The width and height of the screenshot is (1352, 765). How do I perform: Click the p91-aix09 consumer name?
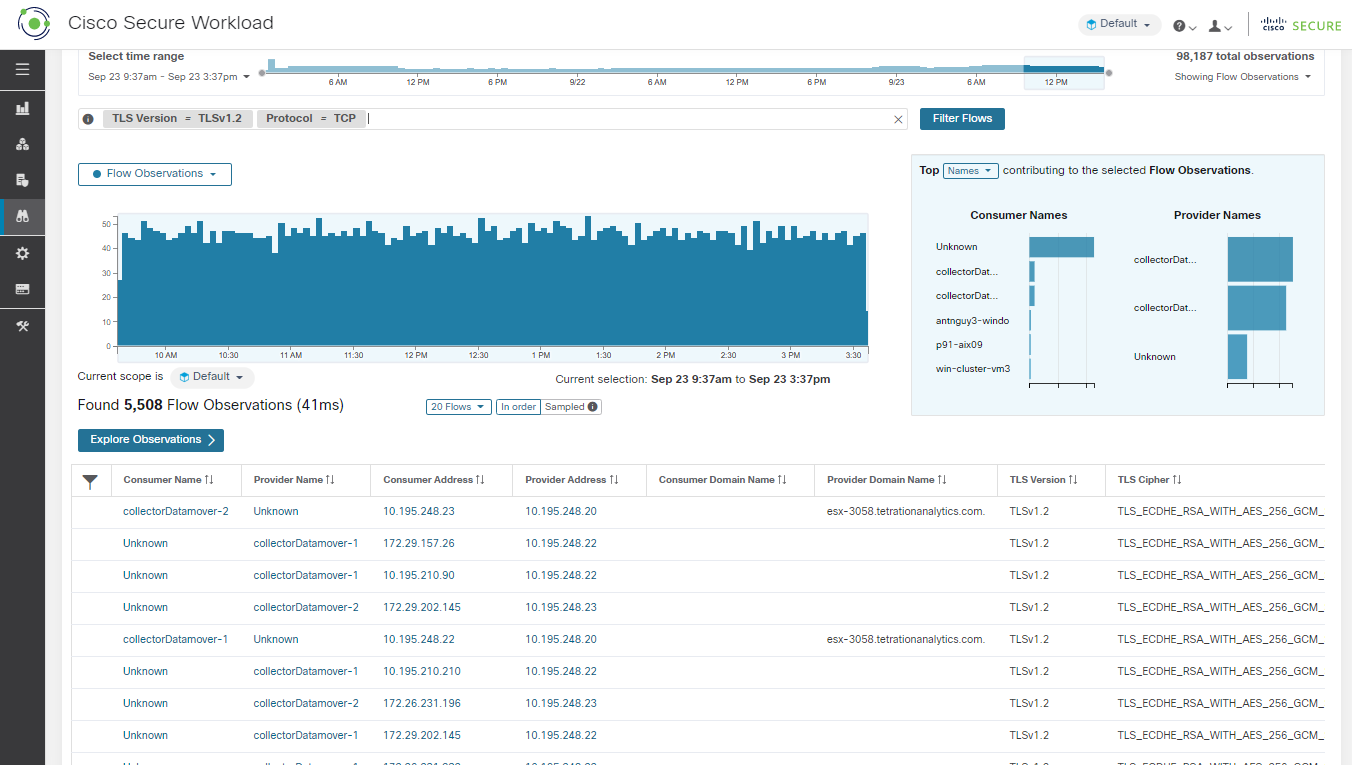(x=958, y=344)
